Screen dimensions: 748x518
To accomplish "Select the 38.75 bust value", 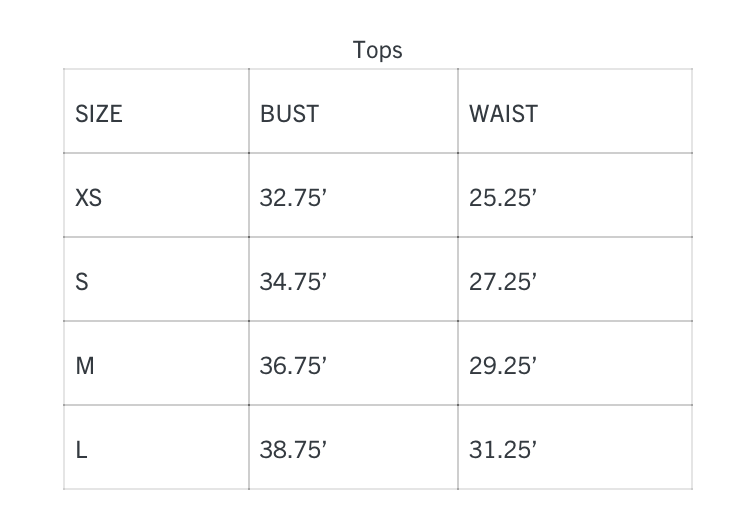I will pyautogui.click(x=293, y=450).
